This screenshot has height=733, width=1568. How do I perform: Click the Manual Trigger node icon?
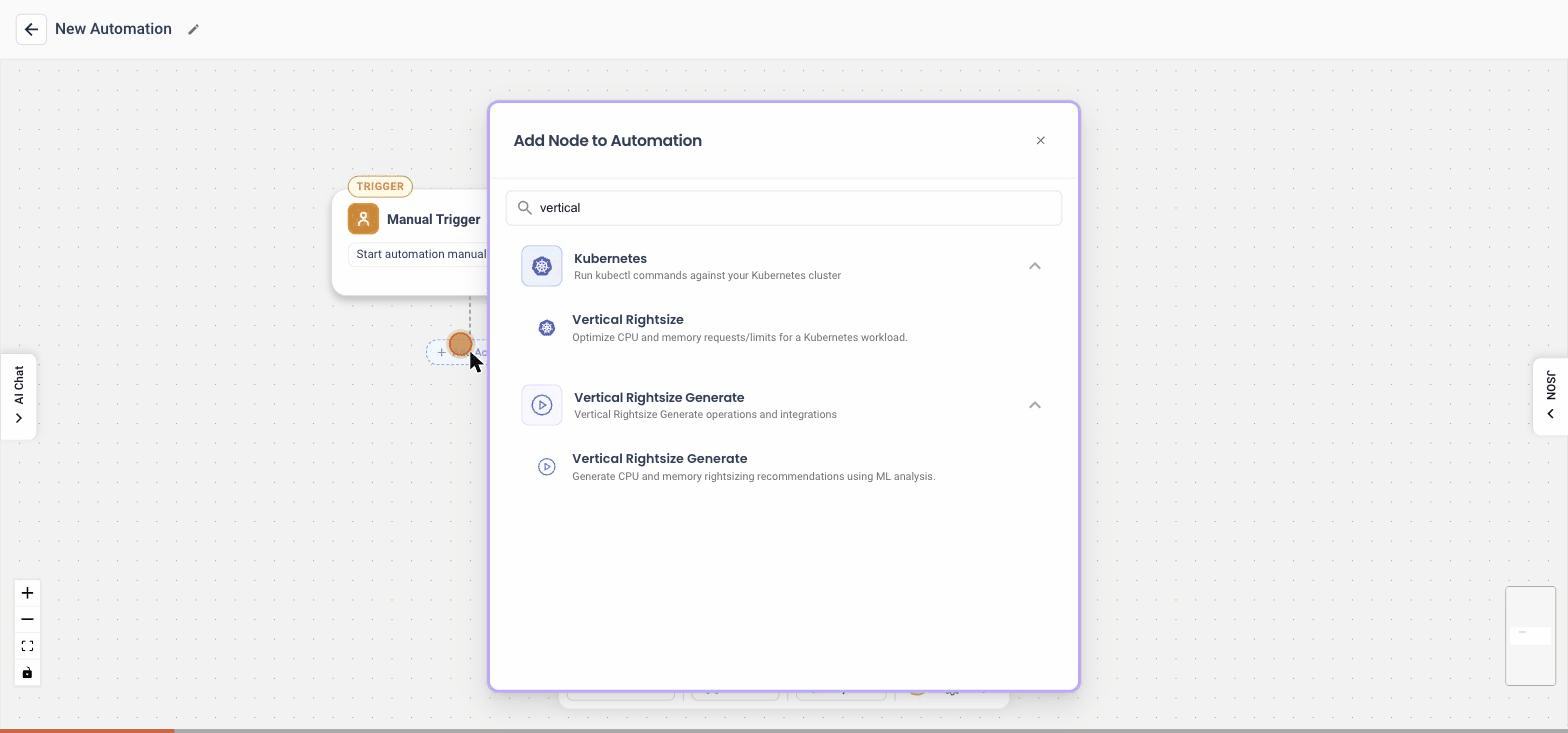(363, 219)
